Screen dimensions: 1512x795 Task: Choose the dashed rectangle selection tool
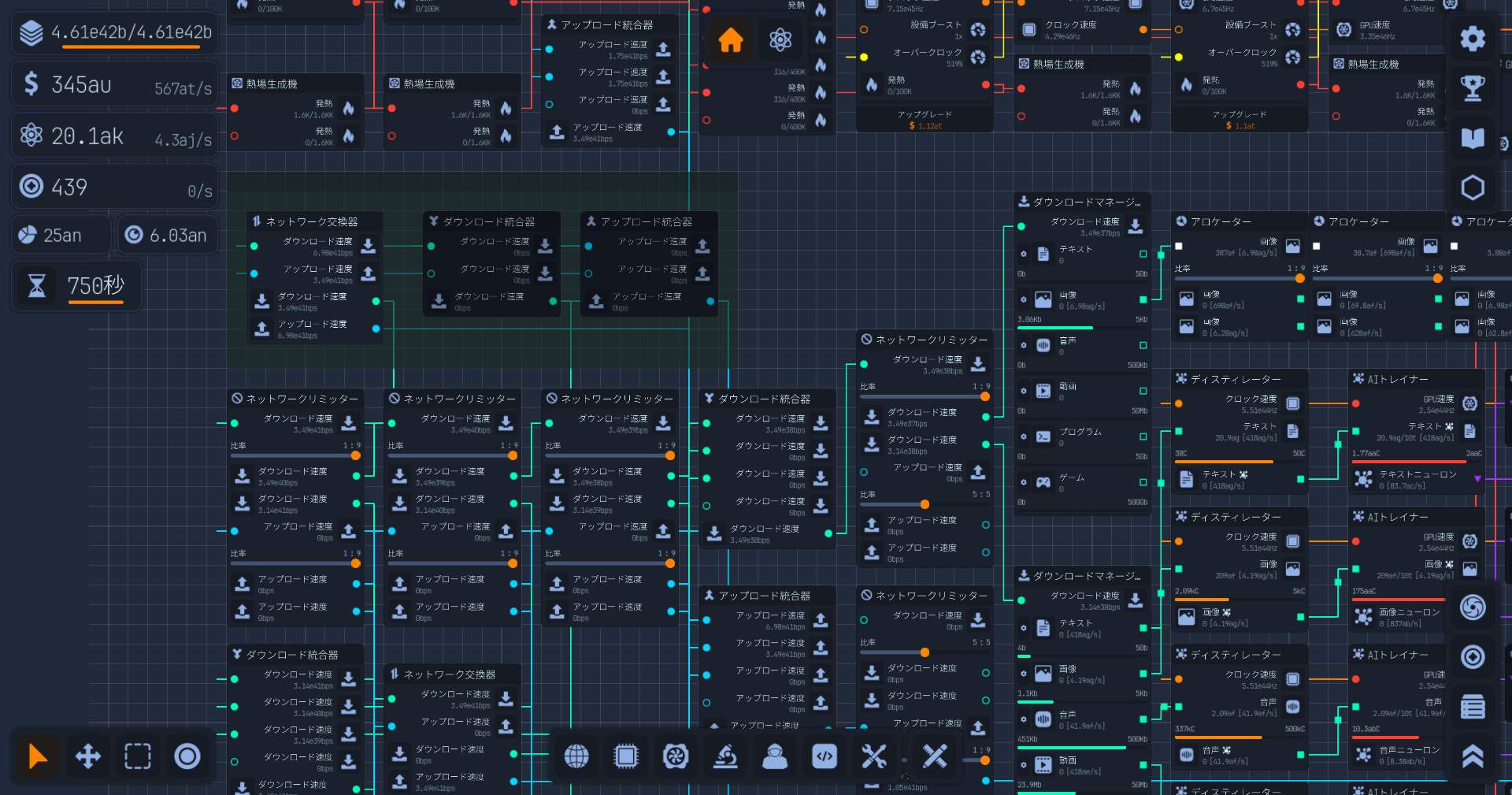pos(138,756)
